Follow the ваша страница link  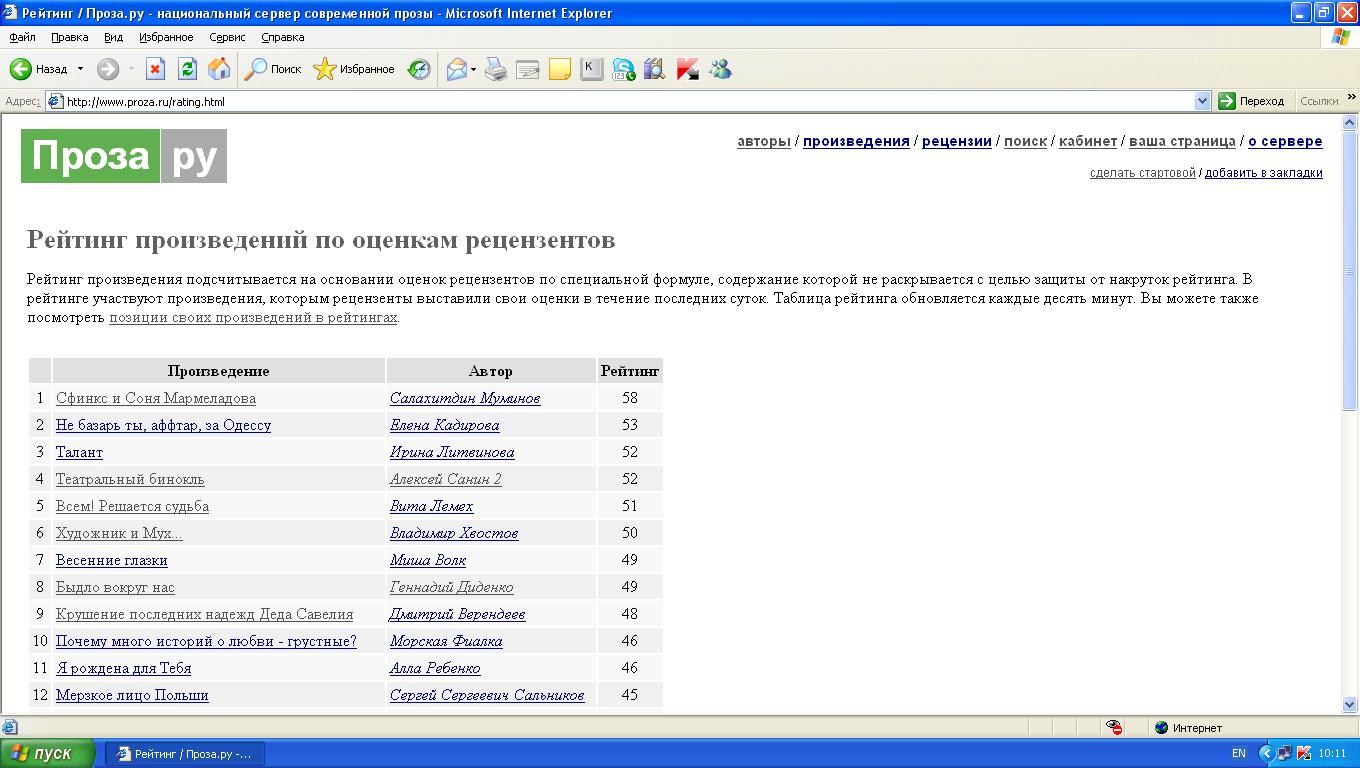pos(1182,141)
